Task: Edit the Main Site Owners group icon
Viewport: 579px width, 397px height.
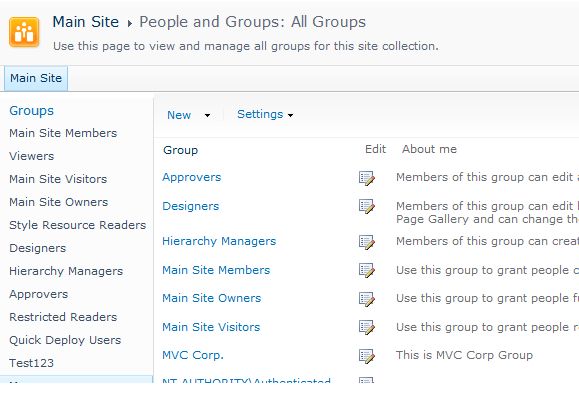Action: [x=367, y=299]
